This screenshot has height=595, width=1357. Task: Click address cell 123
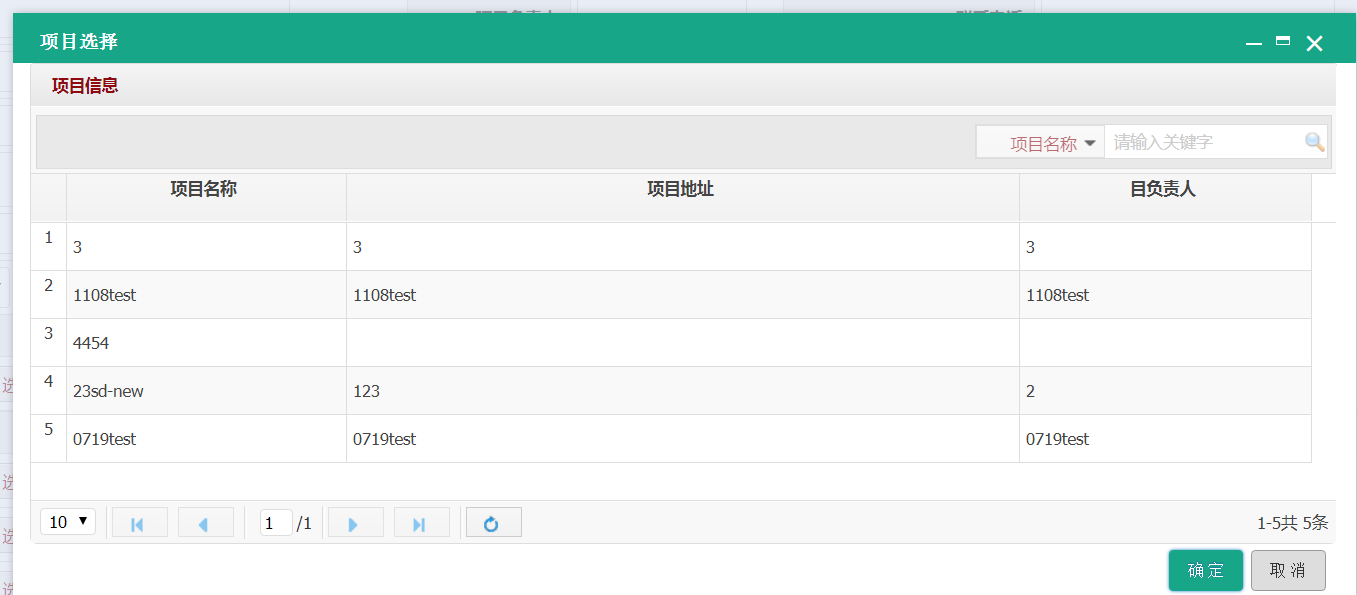point(683,391)
